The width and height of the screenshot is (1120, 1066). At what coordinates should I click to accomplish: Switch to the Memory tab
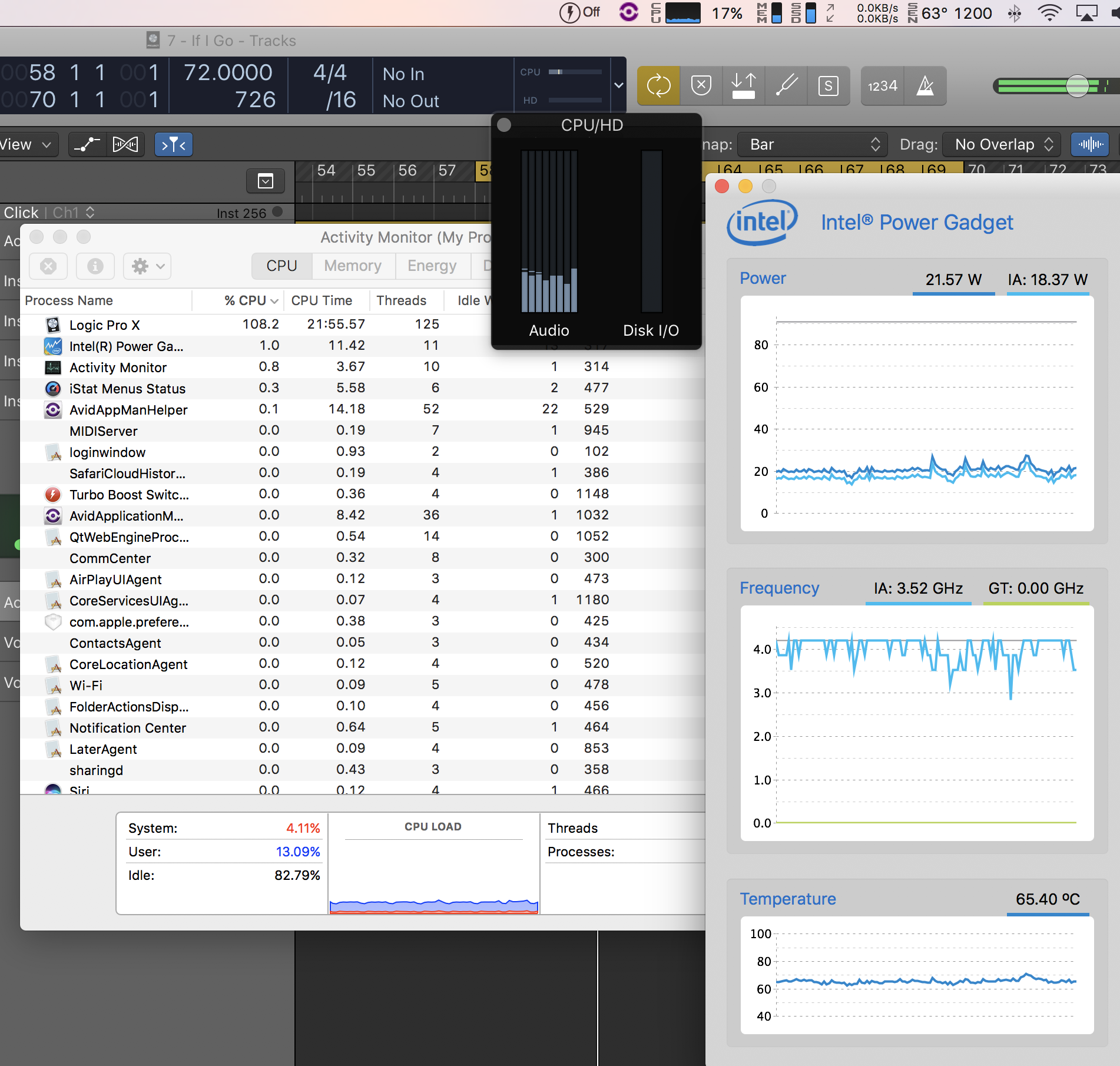coord(353,266)
